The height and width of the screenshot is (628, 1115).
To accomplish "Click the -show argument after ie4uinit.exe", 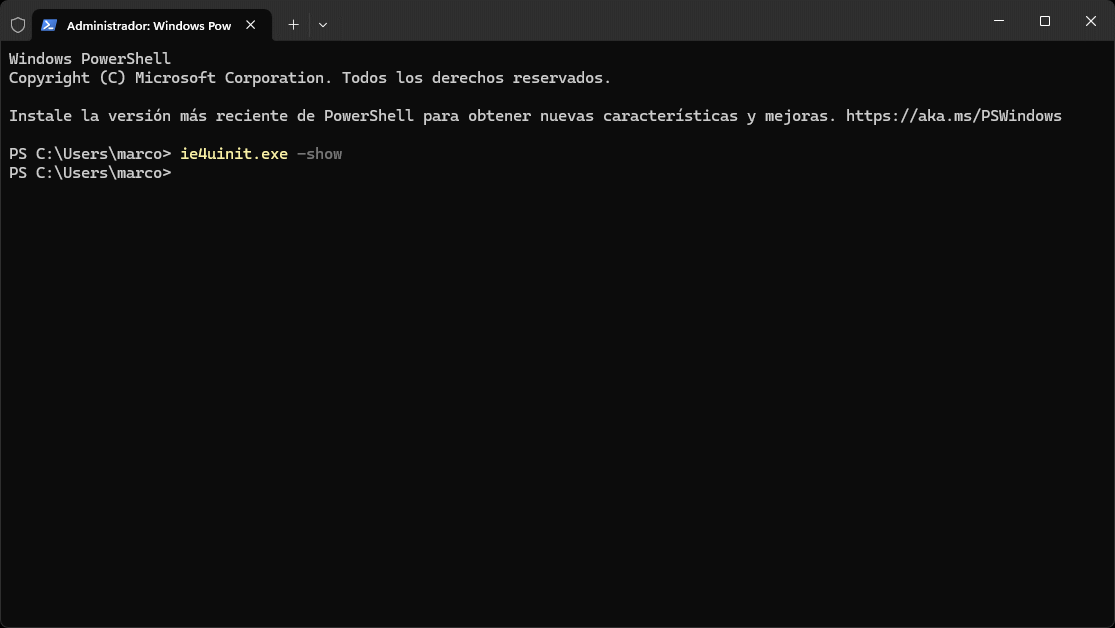I will click(320, 153).
